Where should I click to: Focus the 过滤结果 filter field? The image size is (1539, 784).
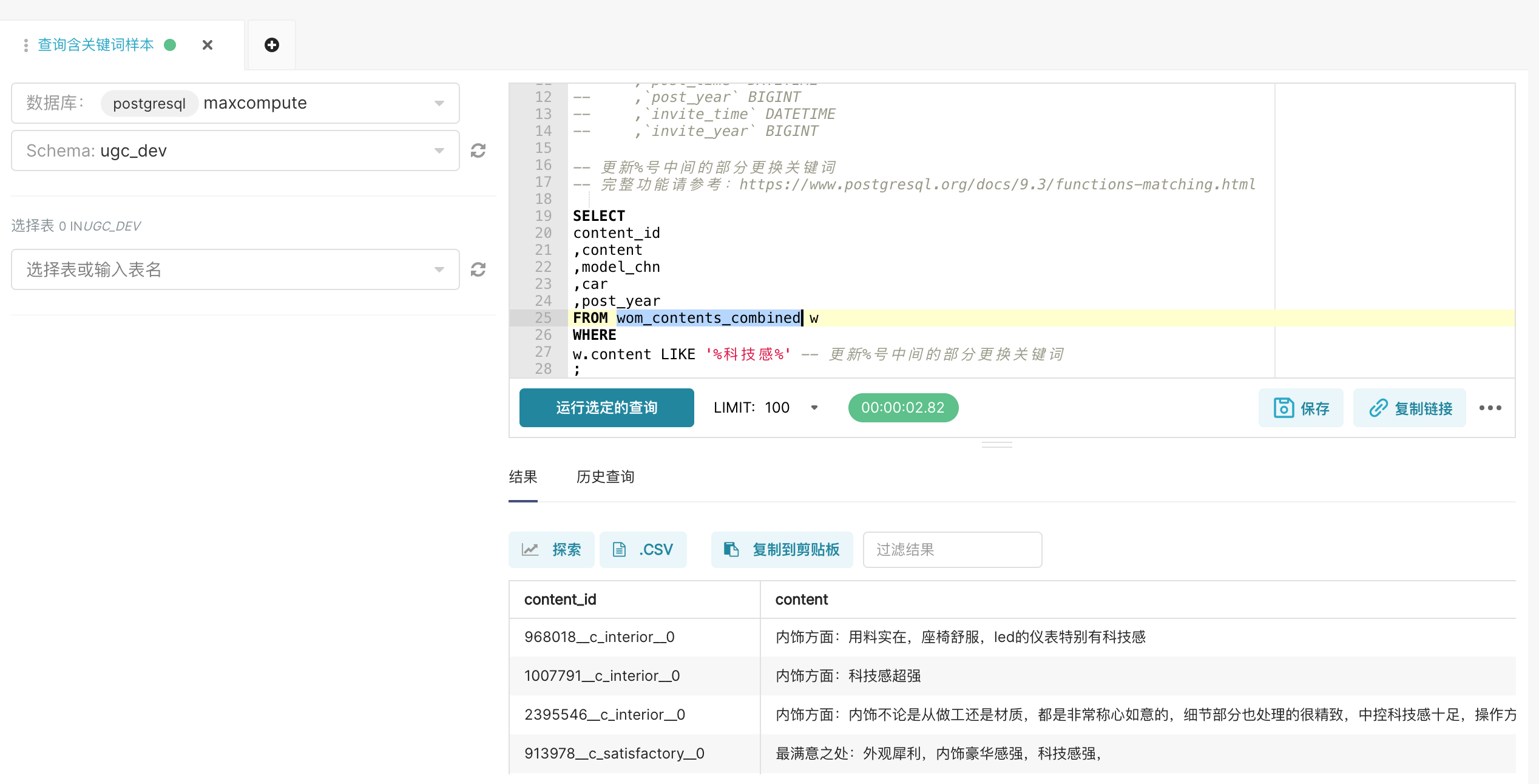(x=953, y=550)
